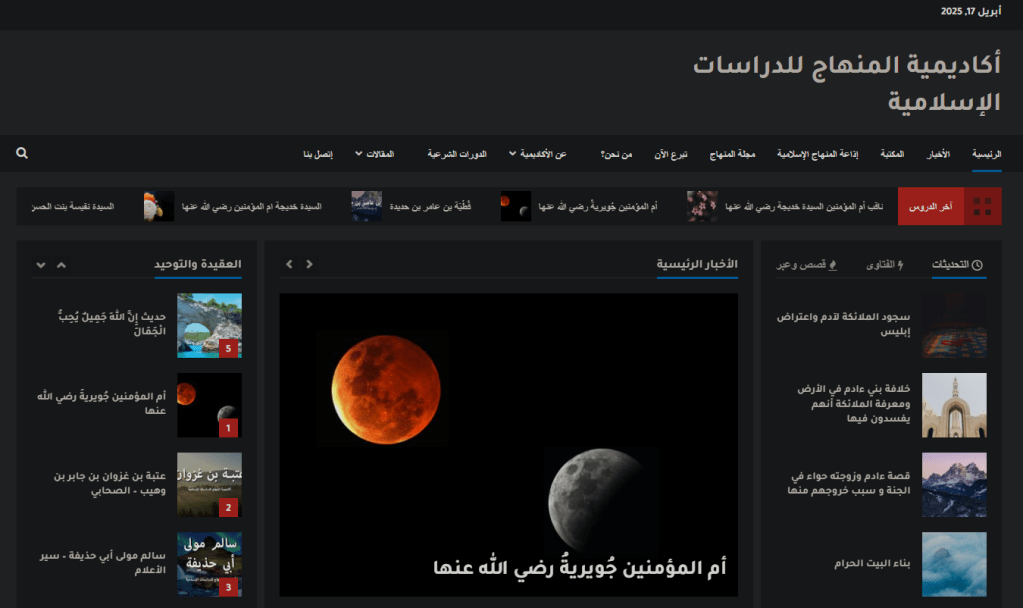This screenshot has width=1023, height=608.
Task: Open the الدورات الشرعية menu item
Action: [457, 154]
